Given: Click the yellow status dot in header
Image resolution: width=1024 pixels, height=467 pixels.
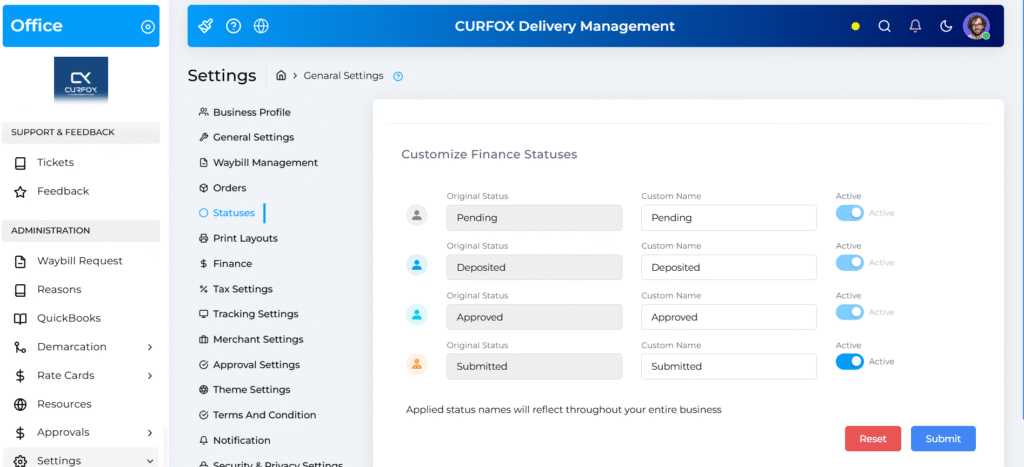Looking at the screenshot, I should coord(855,27).
